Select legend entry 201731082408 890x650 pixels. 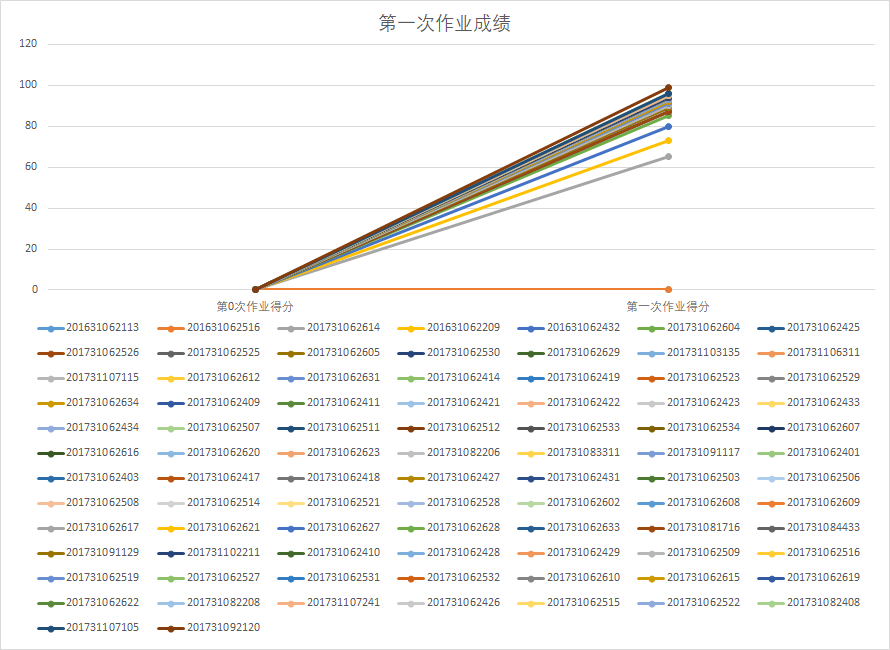click(x=809, y=602)
